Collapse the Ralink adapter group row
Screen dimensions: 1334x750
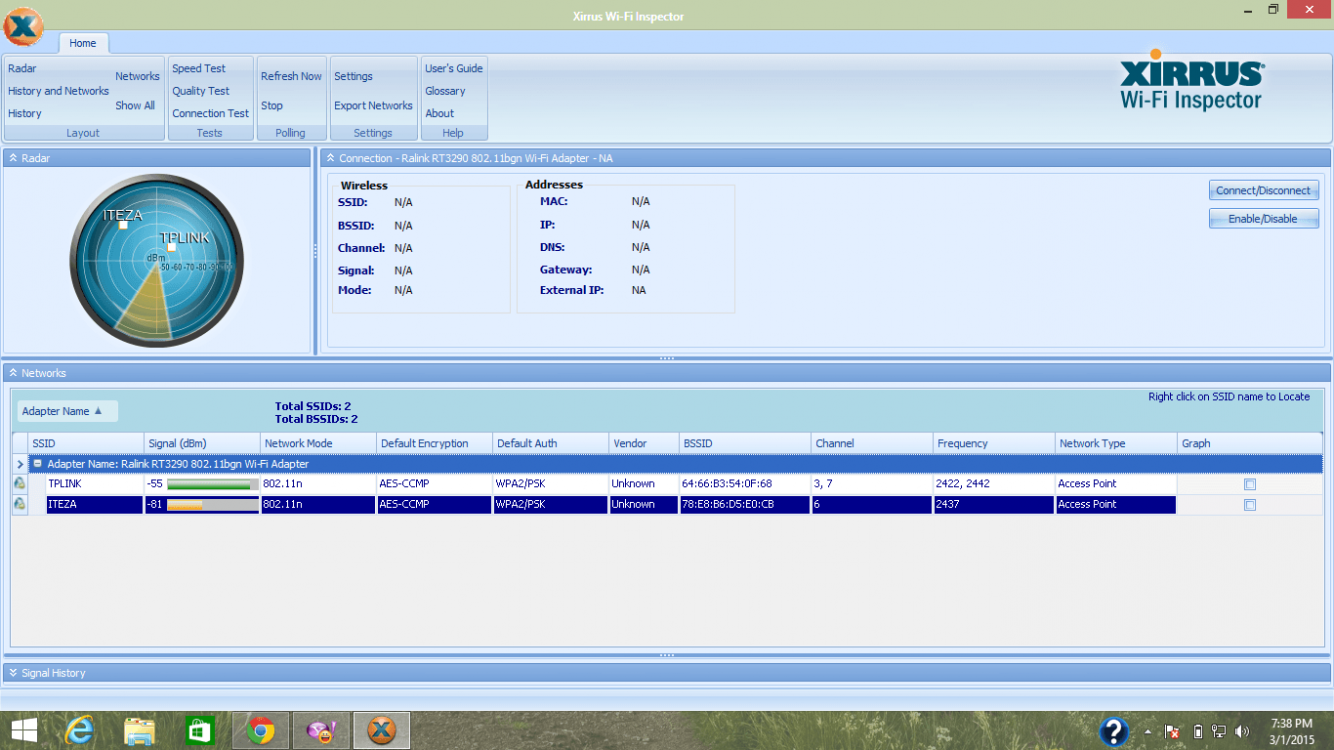pyautogui.click(x=37, y=464)
